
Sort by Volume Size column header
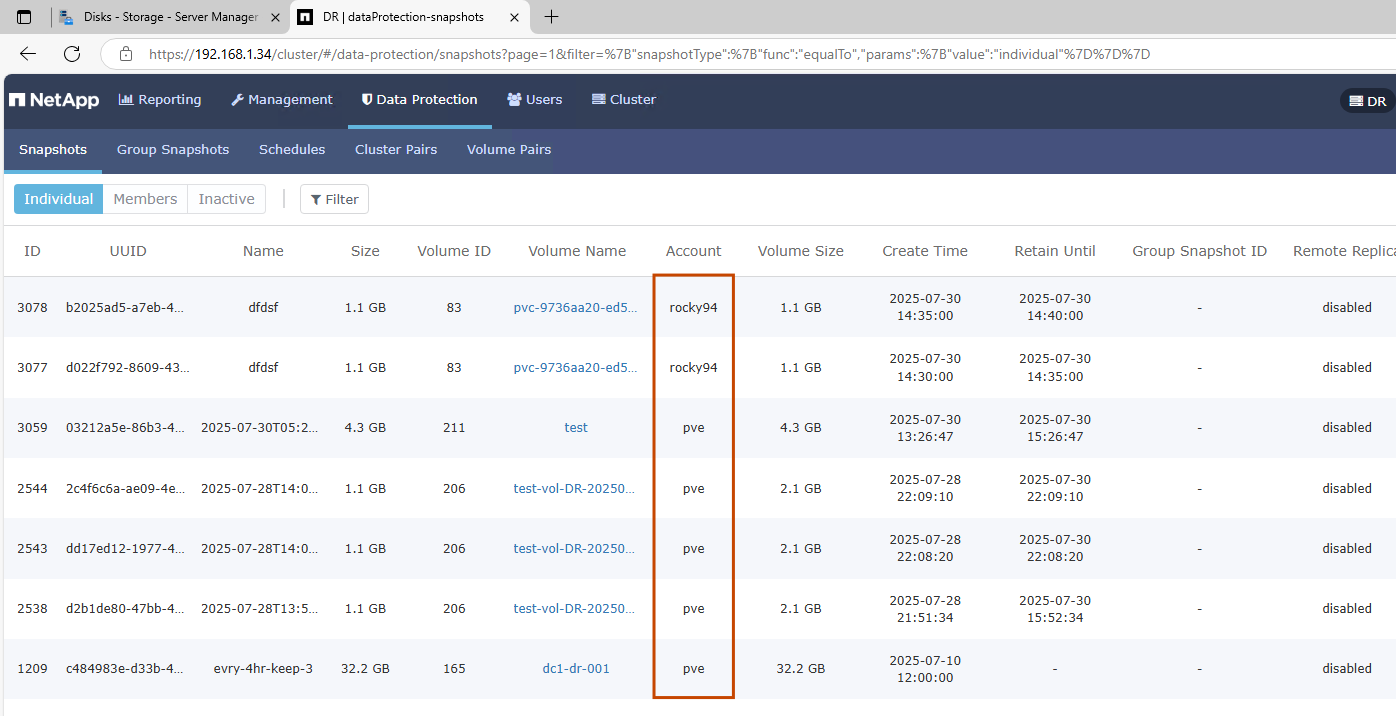tap(801, 251)
